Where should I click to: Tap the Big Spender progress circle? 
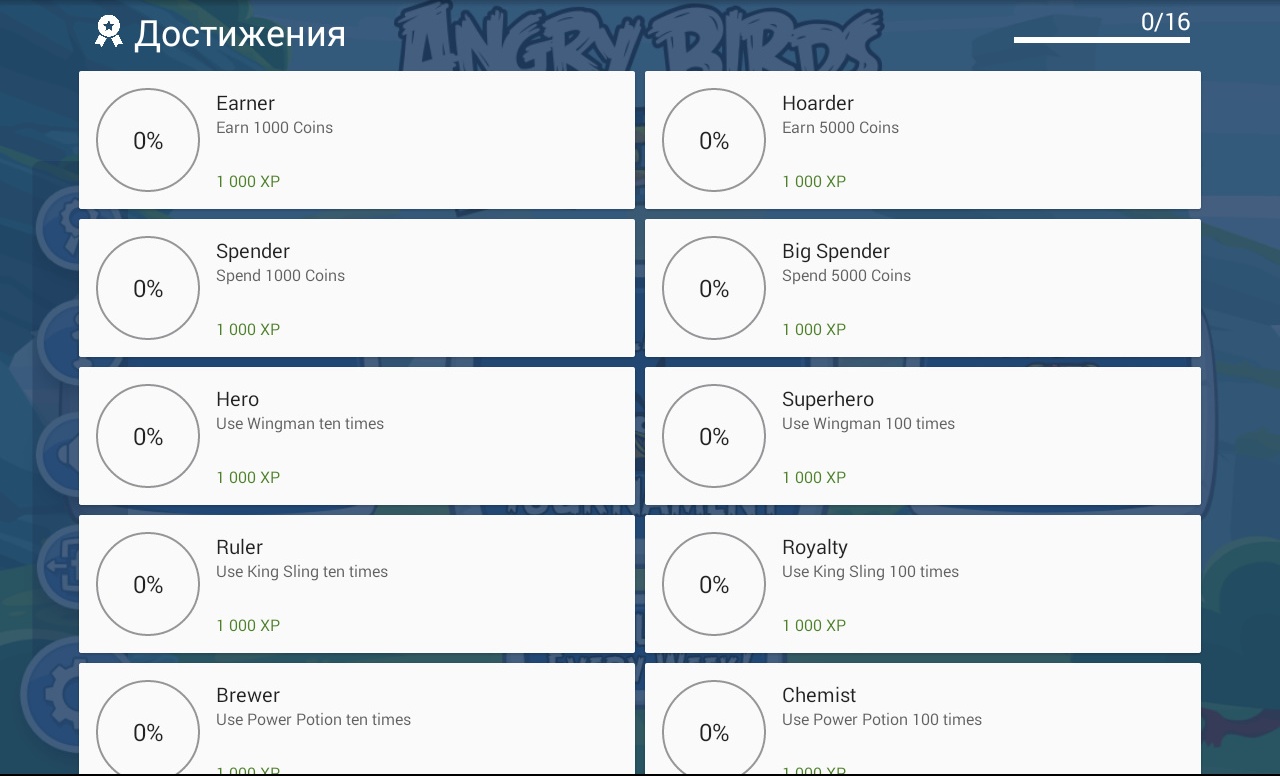click(714, 288)
